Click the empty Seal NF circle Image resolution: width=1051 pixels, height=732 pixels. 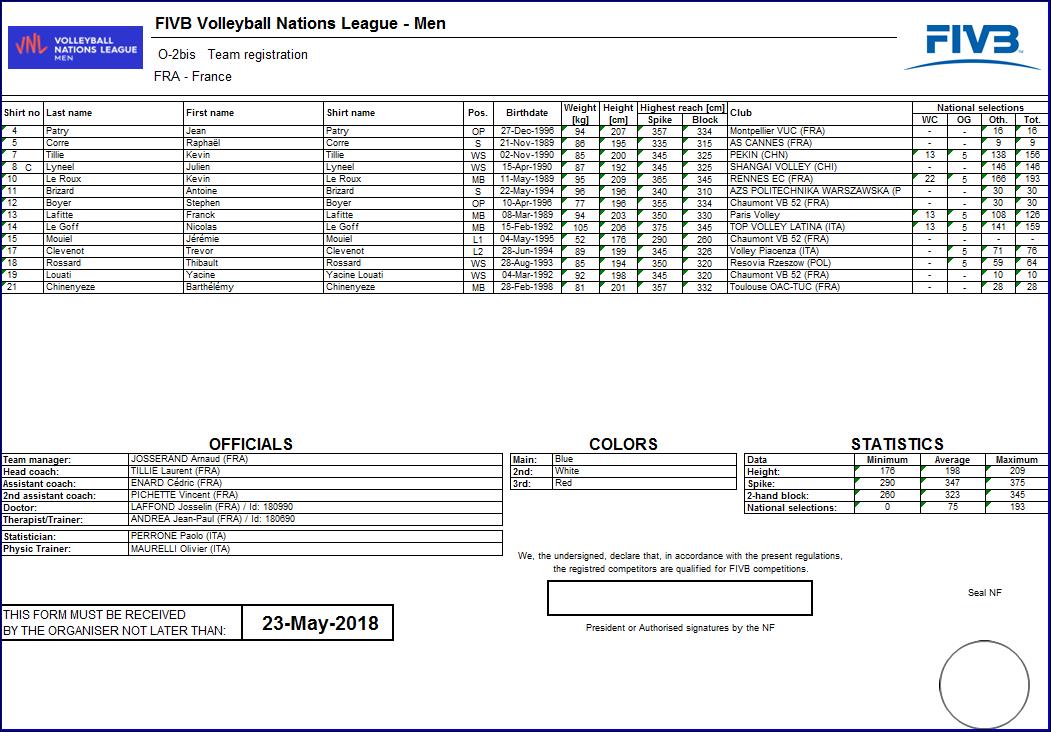(x=984, y=685)
